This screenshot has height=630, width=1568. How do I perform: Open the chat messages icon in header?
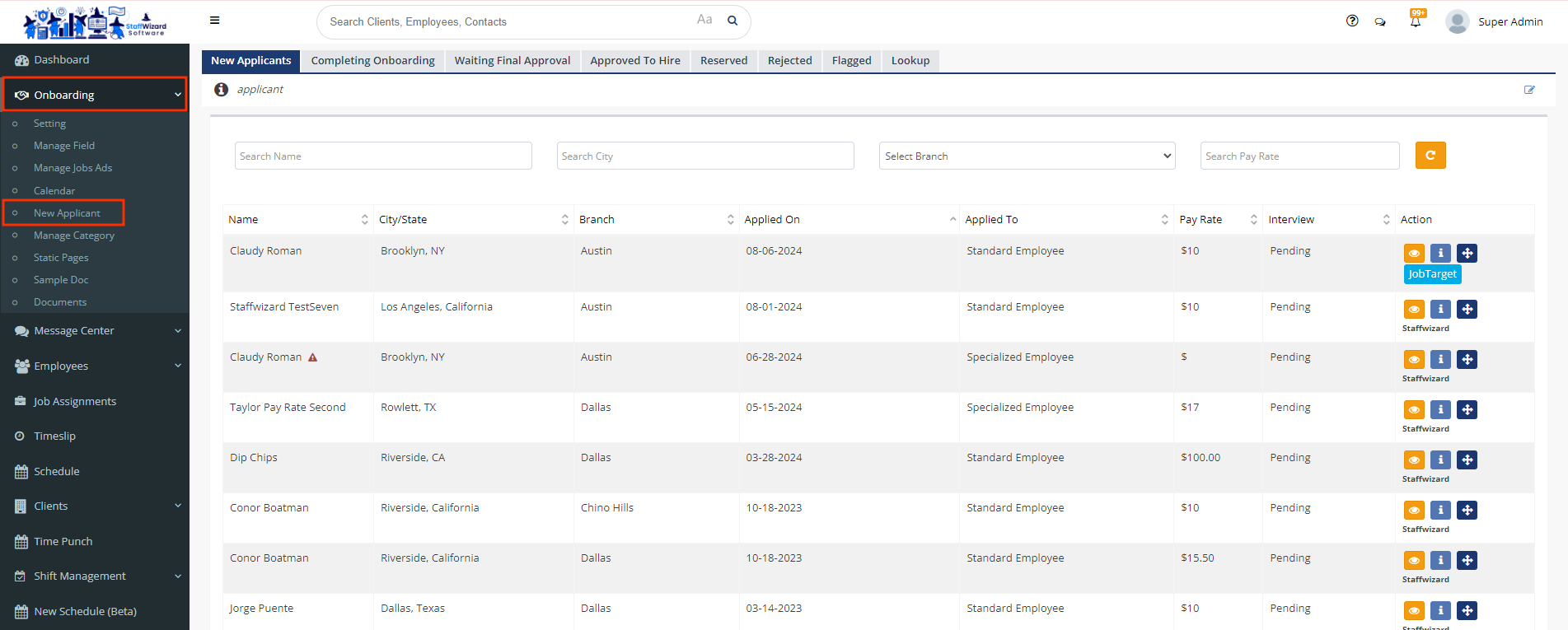tap(1380, 22)
